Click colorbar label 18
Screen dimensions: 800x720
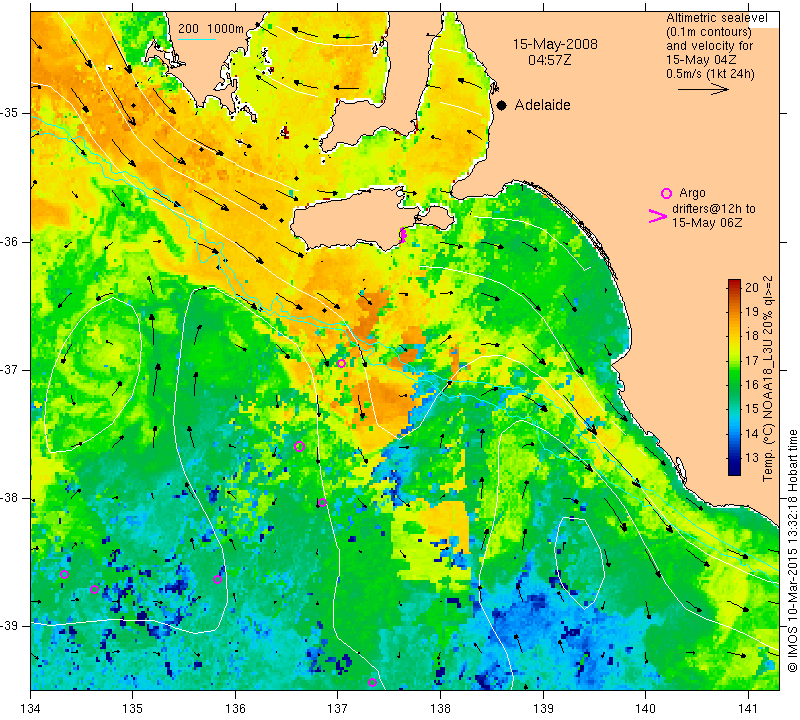pos(752,336)
